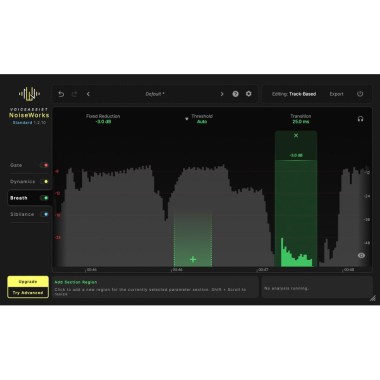The height and width of the screenshot is (380, 380).
Task: Click the yellow Upgrade button
Action: click(28, 282)
